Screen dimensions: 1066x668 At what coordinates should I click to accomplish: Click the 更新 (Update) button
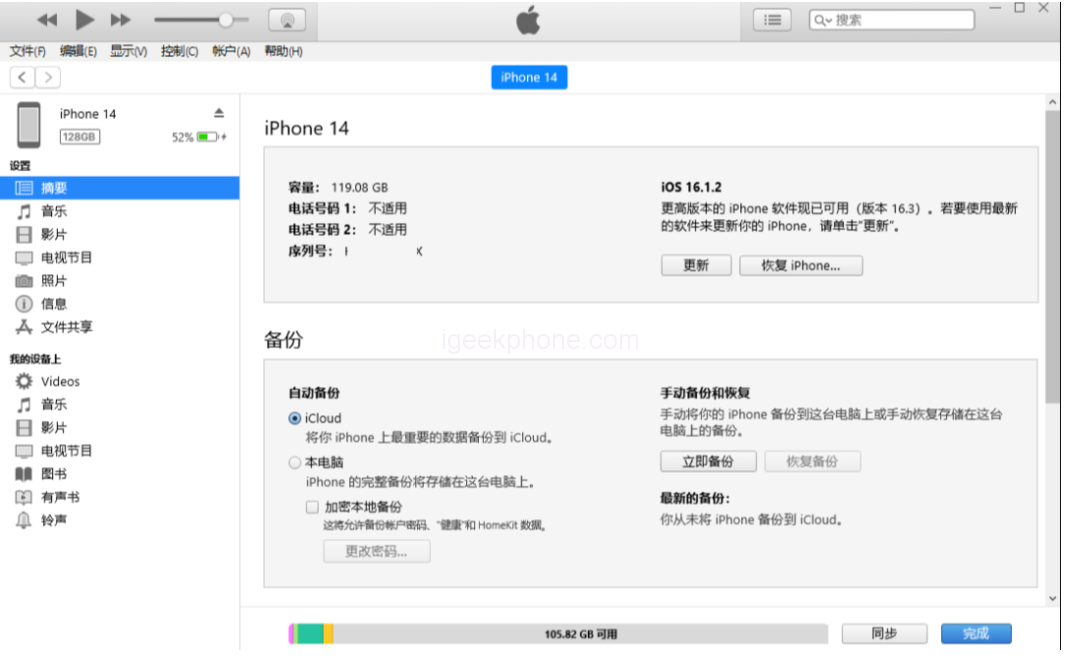(x=695, y=265)
